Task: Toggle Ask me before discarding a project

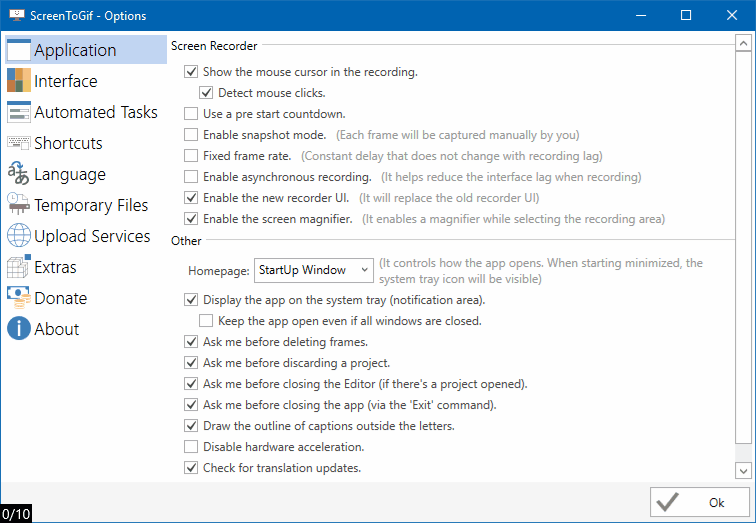Action: coord(191,362)
